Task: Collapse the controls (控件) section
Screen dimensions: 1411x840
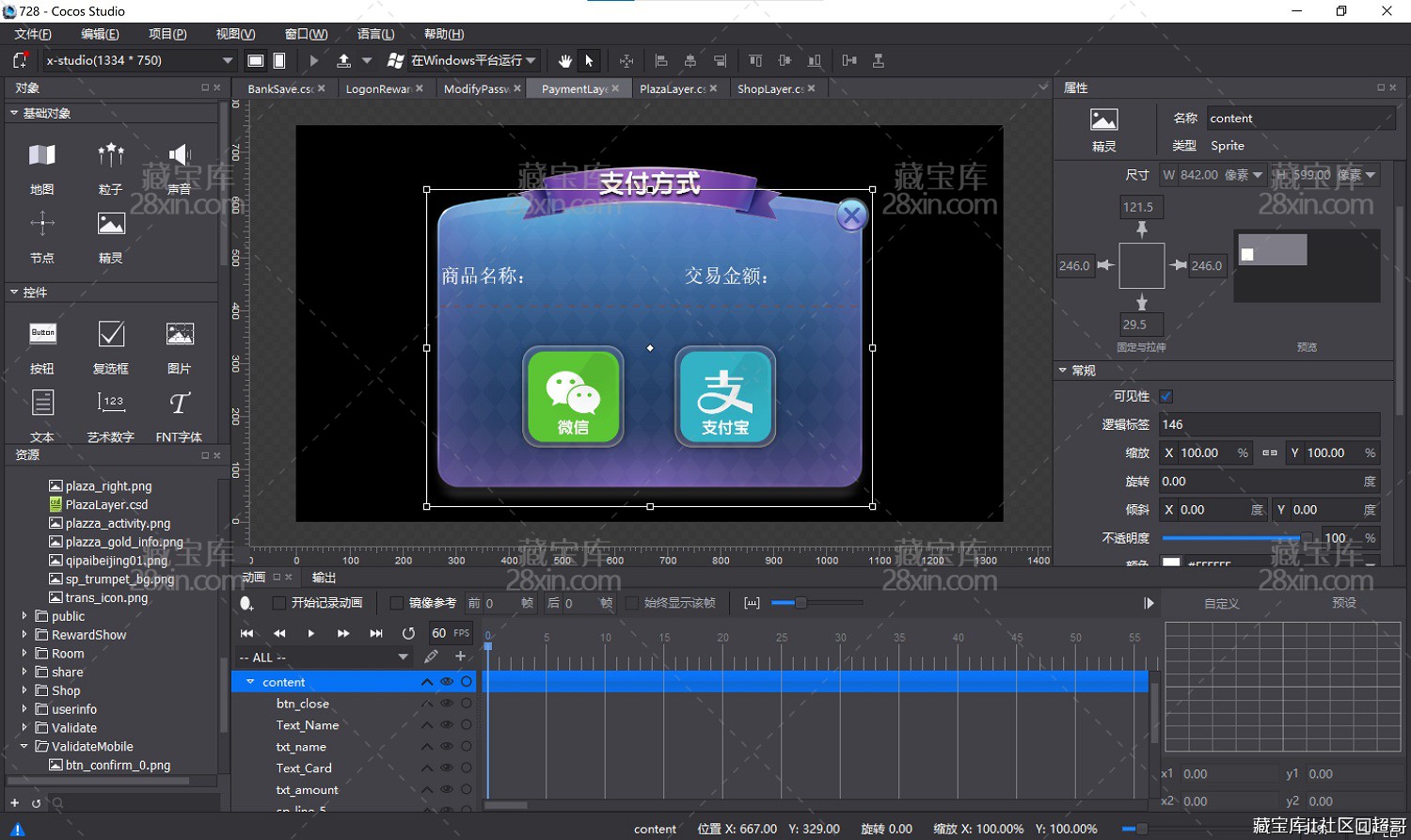Action: click(x=14, y=293)
